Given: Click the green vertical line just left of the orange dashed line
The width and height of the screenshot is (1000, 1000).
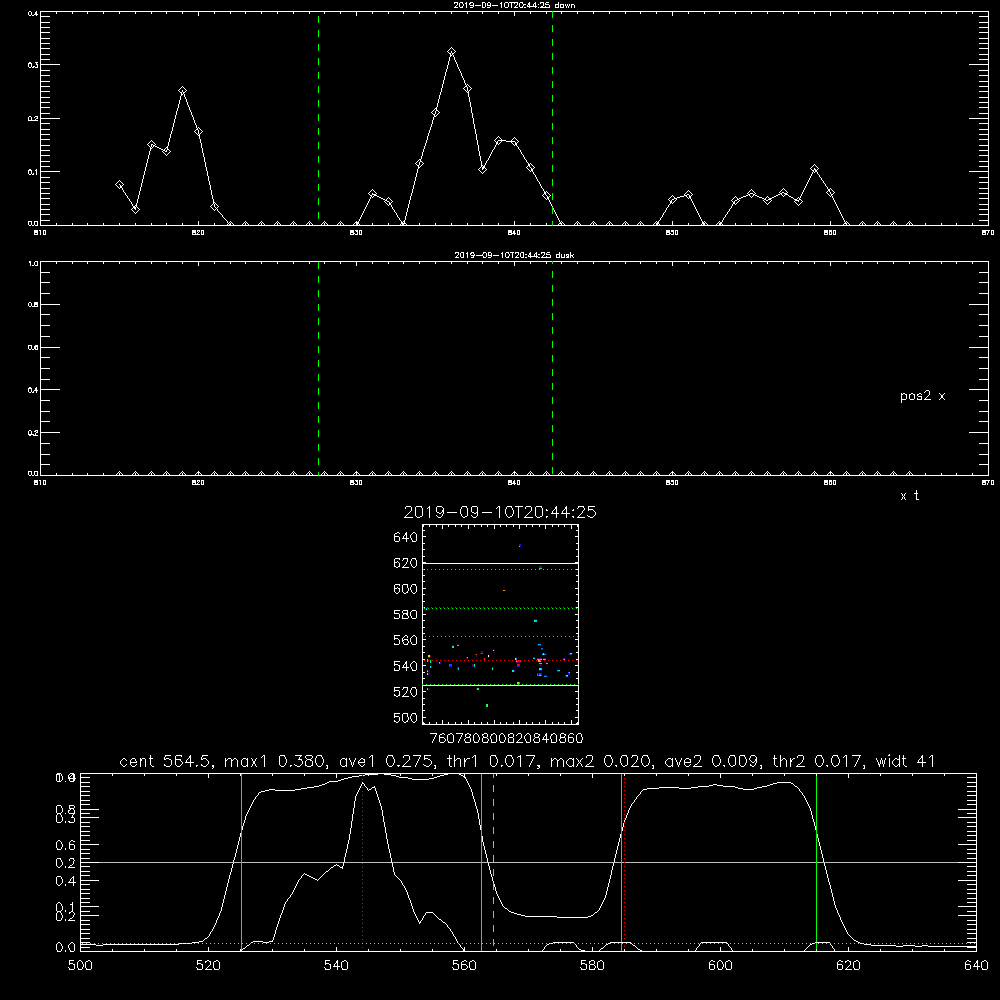Looking at the screenshot, I should pyautogui.click(x=482, y=862).
